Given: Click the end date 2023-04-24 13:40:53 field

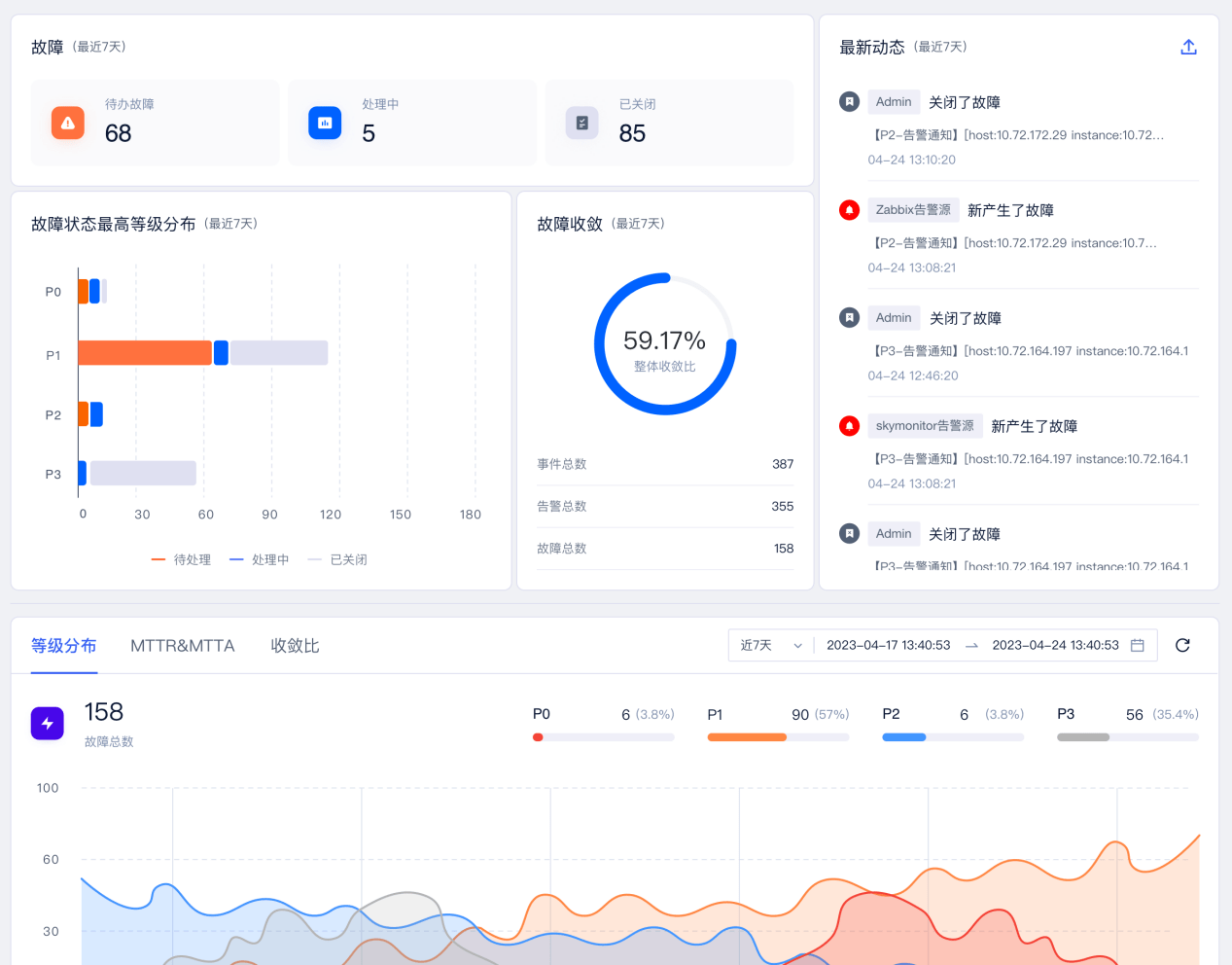Looking at the screenshot, I should pyautogui.click(x=1055, y=645).
